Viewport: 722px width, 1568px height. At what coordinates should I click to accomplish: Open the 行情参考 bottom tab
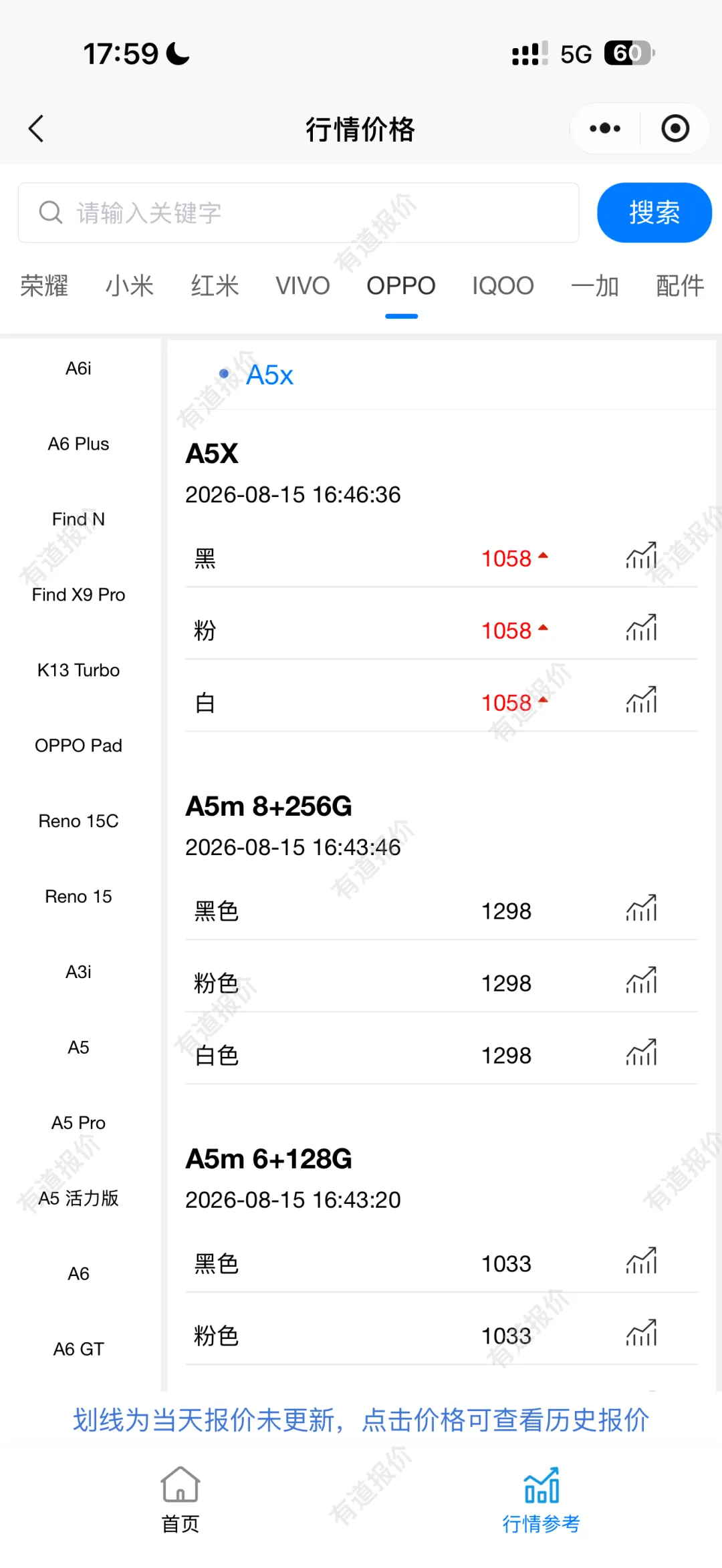(541, 1500)
